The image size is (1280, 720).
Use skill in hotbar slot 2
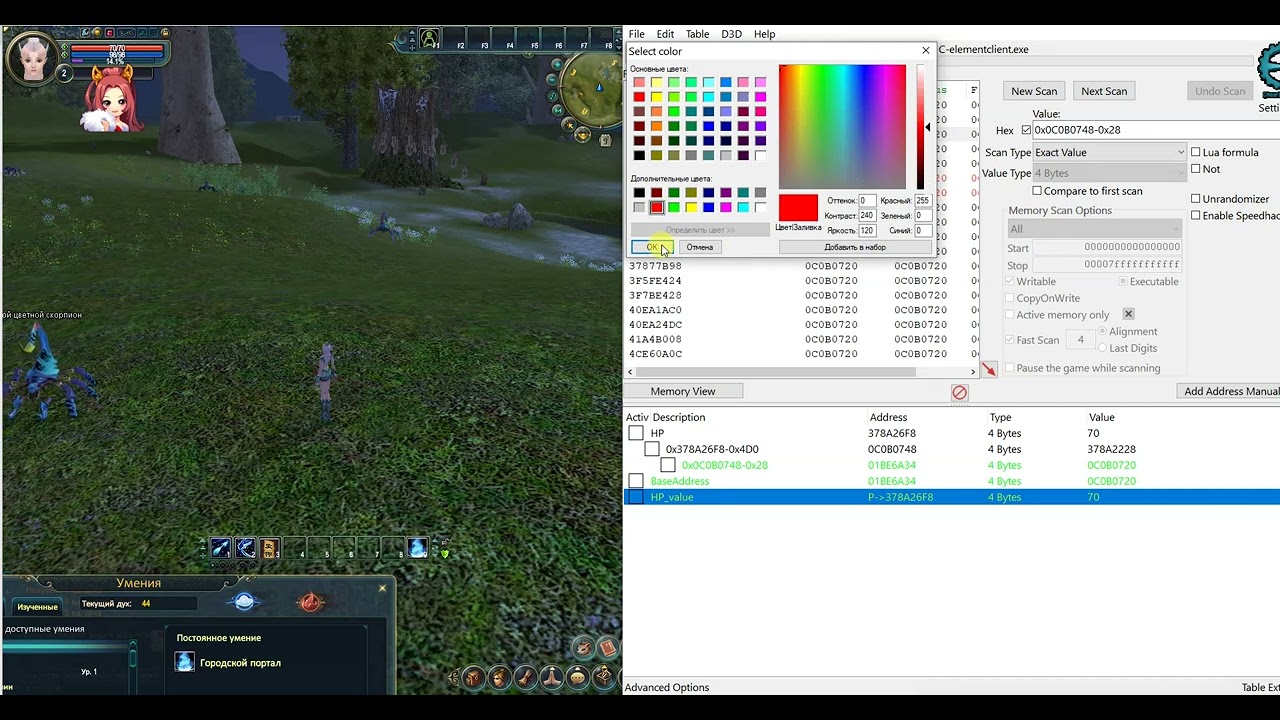pyautogui.click(x=245, y=548)
